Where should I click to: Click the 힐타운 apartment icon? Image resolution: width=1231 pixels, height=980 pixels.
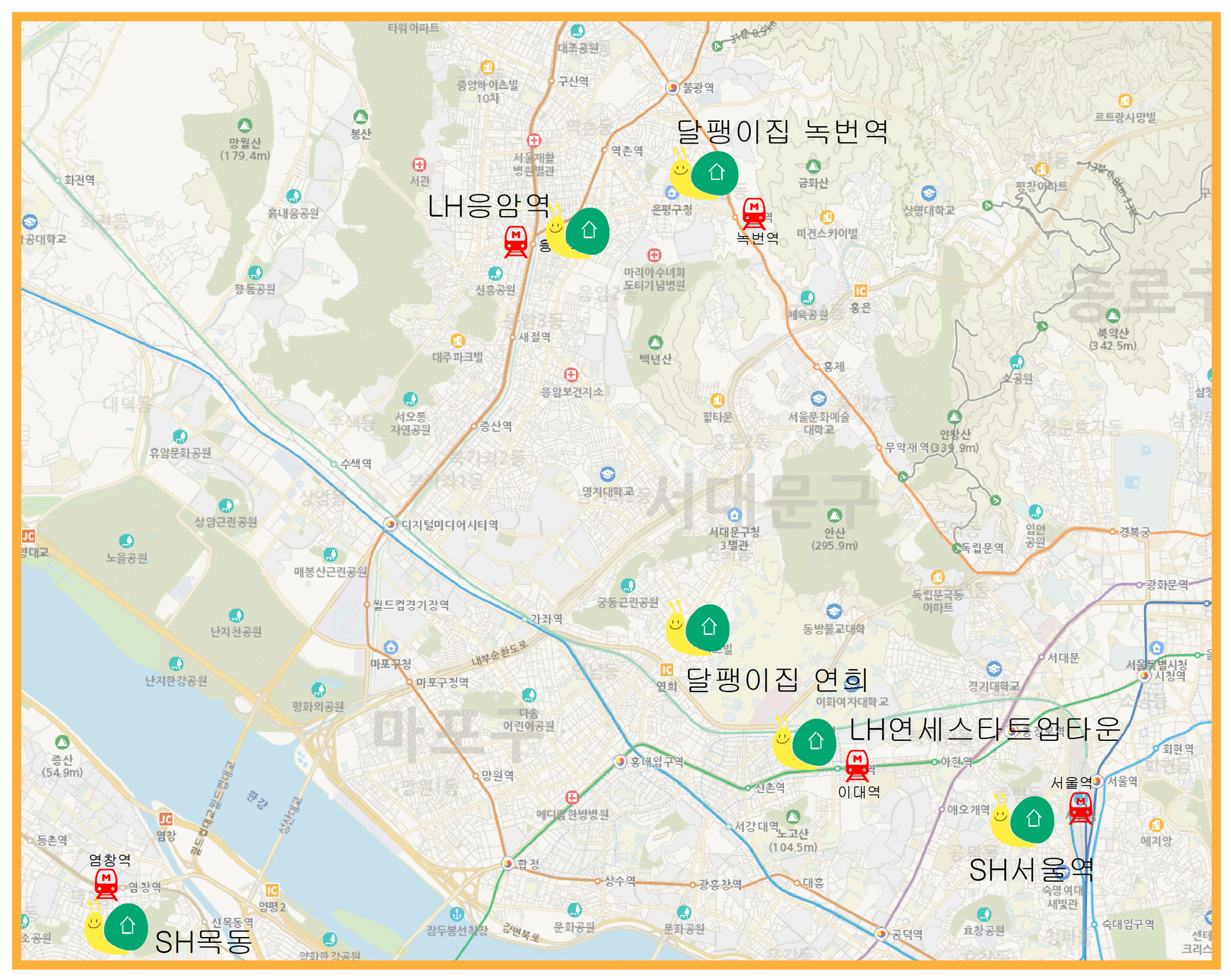click(x=717, y=401)
